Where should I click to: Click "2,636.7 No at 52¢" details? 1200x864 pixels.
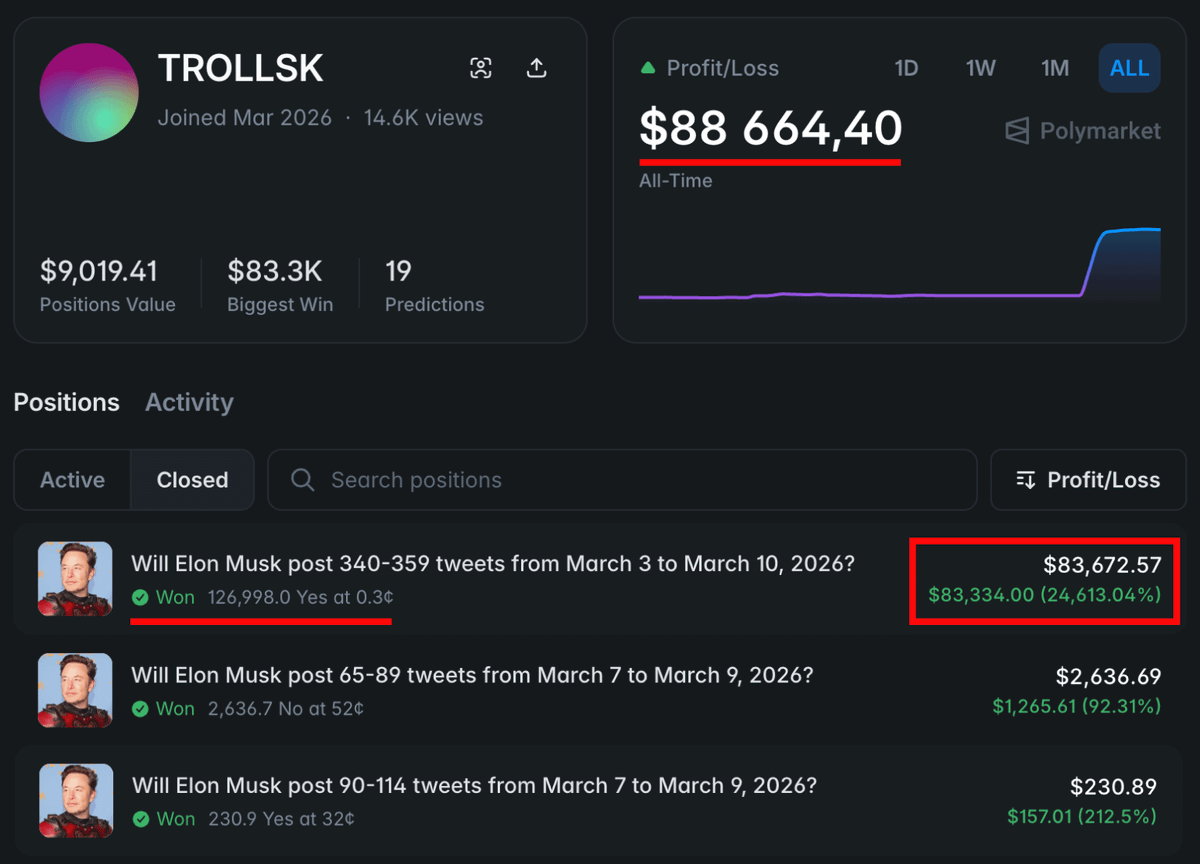tap(286, 708)
